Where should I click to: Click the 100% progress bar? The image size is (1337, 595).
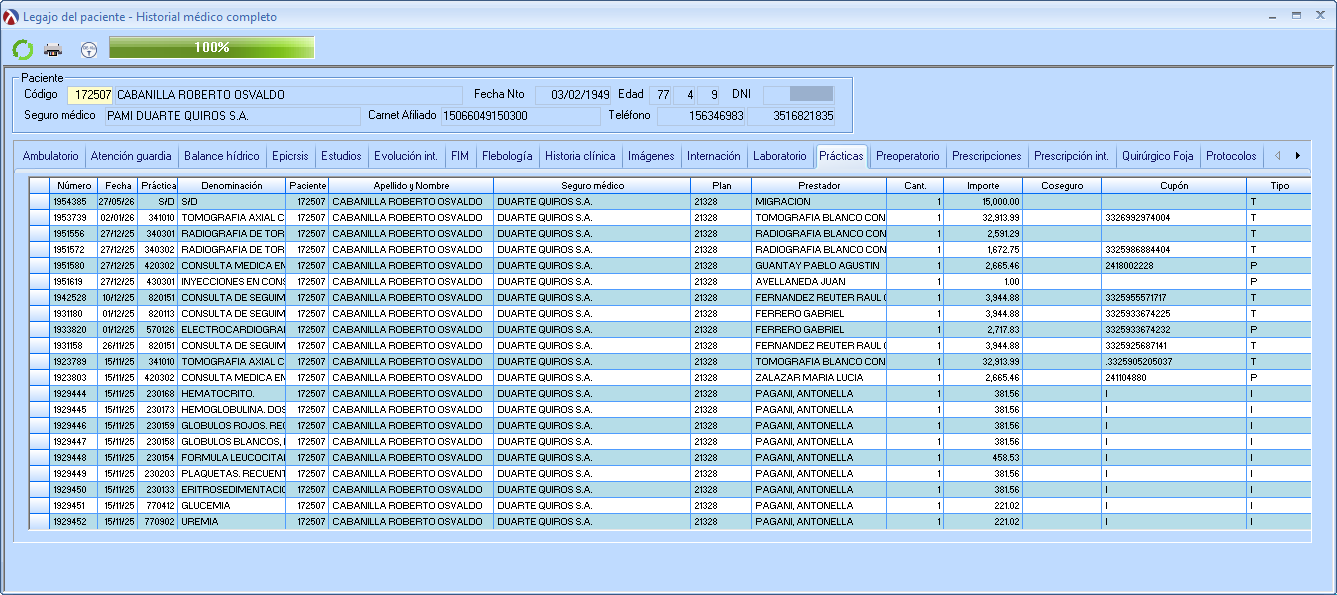(212, 48)
